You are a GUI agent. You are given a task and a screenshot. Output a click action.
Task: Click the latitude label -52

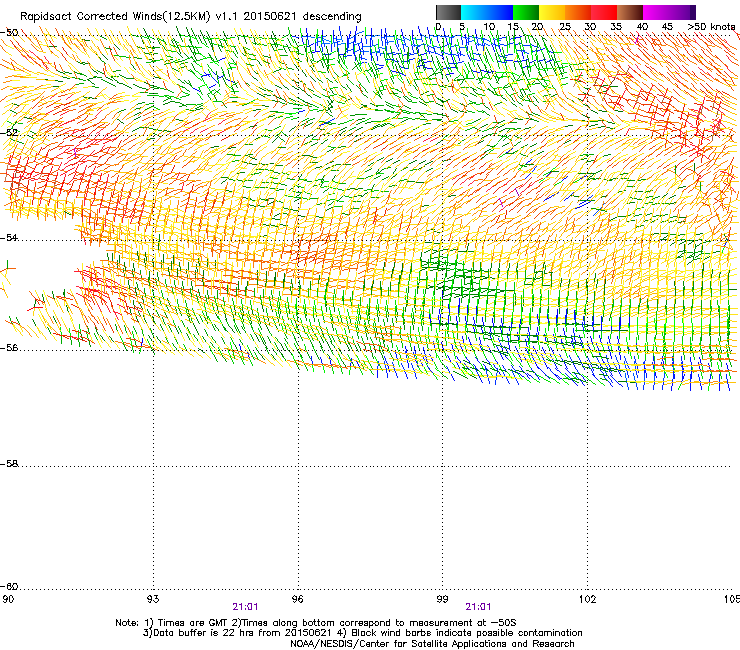point(9,133)
